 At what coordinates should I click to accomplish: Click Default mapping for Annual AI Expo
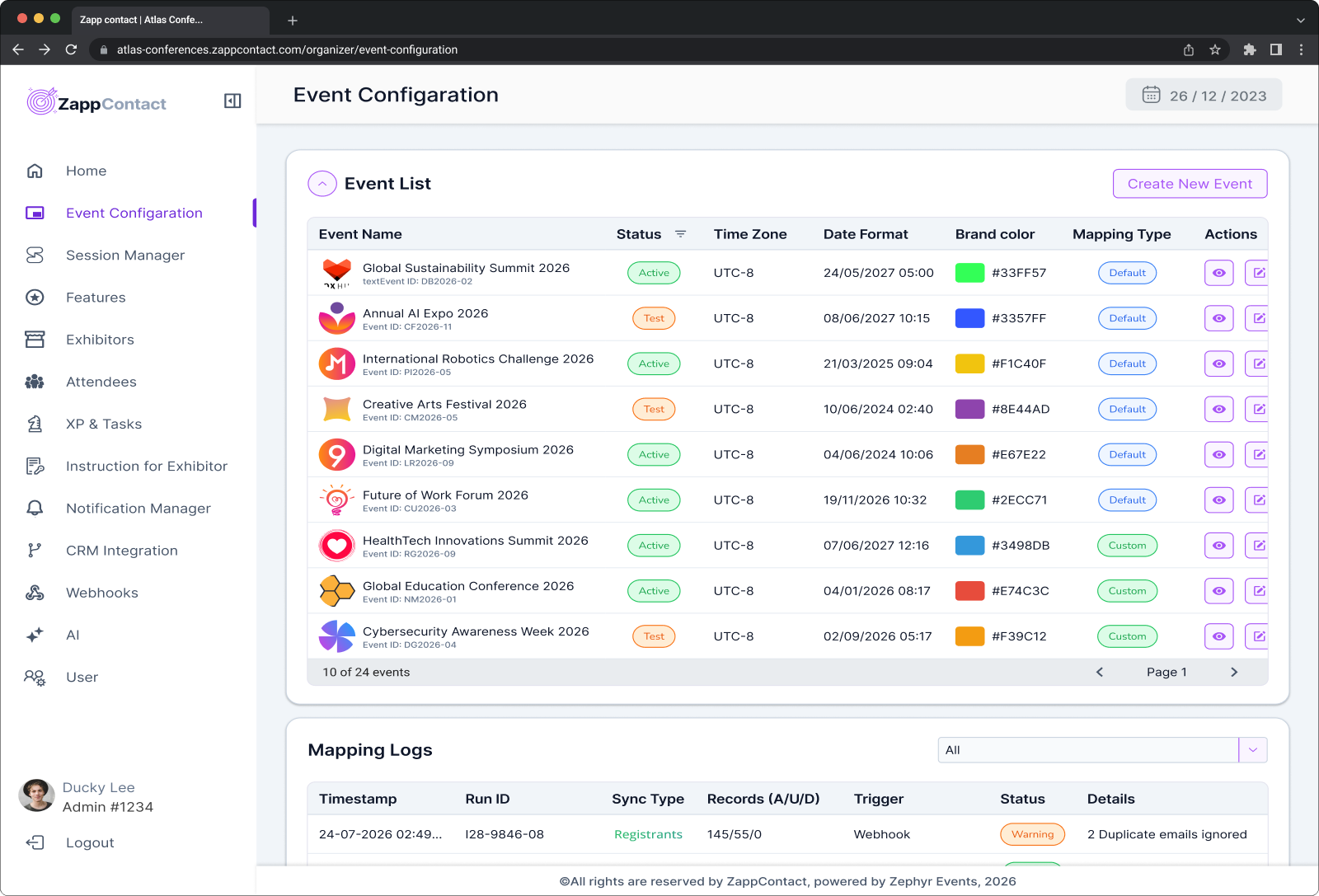tap(1127, 318)
